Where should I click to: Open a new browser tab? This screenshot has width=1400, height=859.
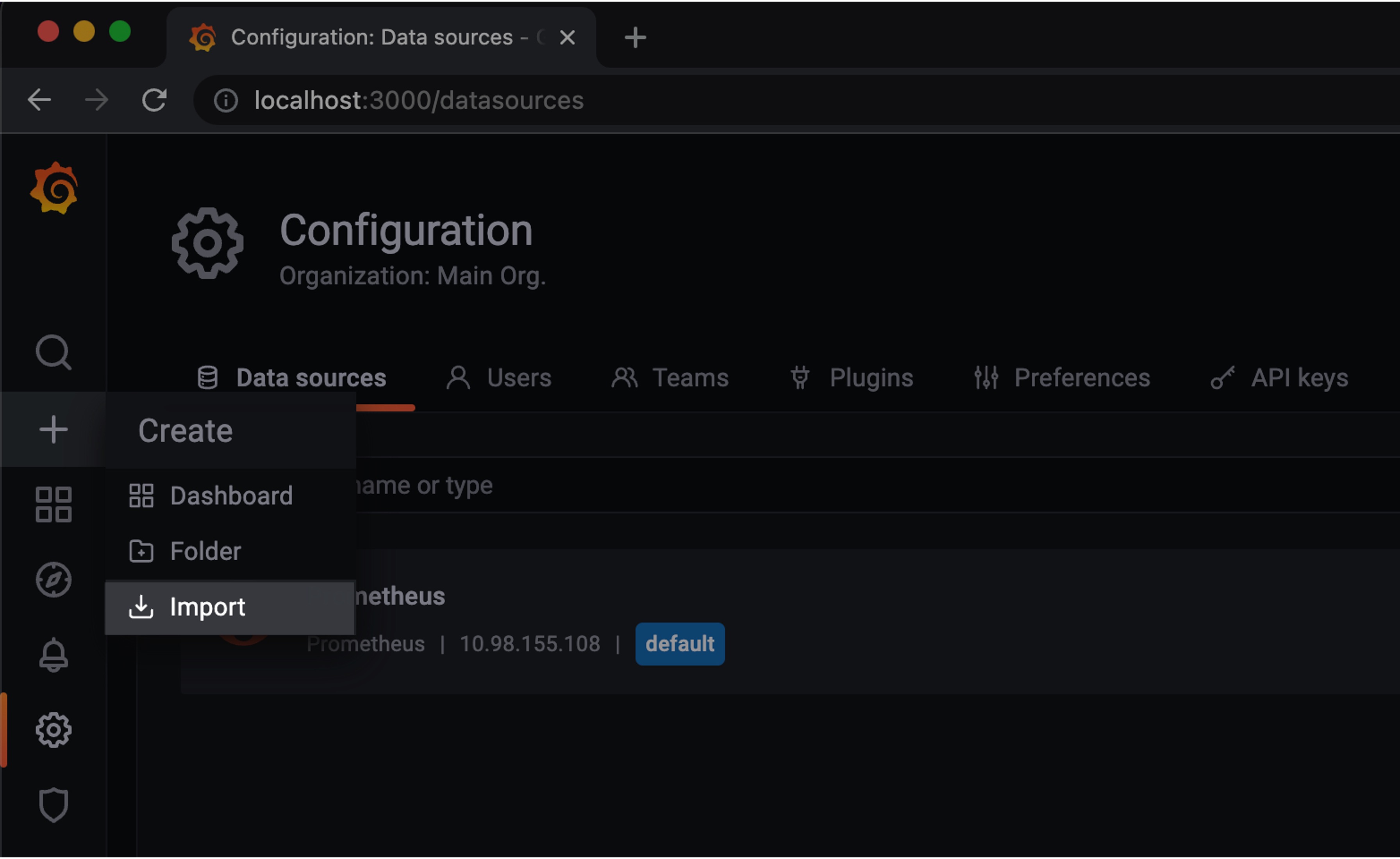click(635, 37)
